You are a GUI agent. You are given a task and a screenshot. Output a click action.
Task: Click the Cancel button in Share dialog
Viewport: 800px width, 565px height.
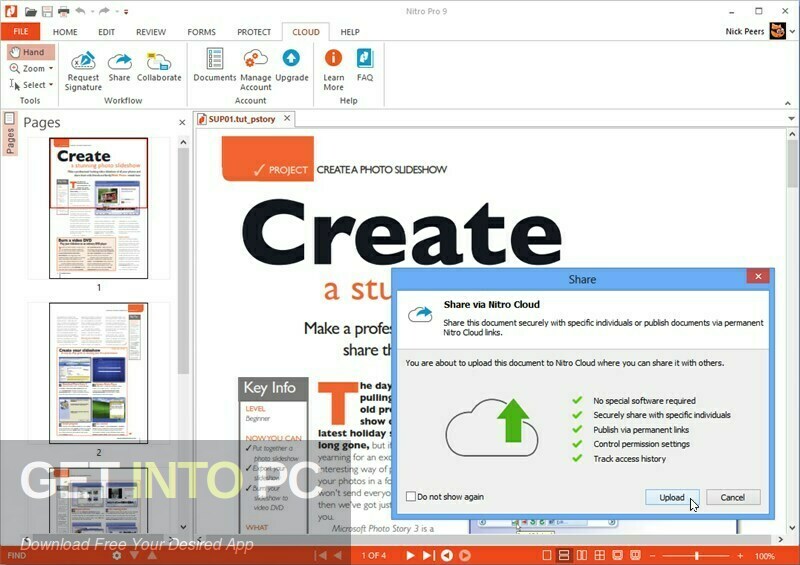[733, 497]
